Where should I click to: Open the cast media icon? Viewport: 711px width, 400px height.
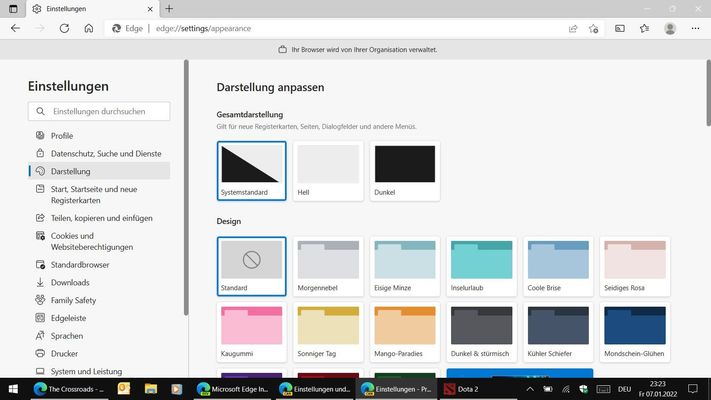620,29
